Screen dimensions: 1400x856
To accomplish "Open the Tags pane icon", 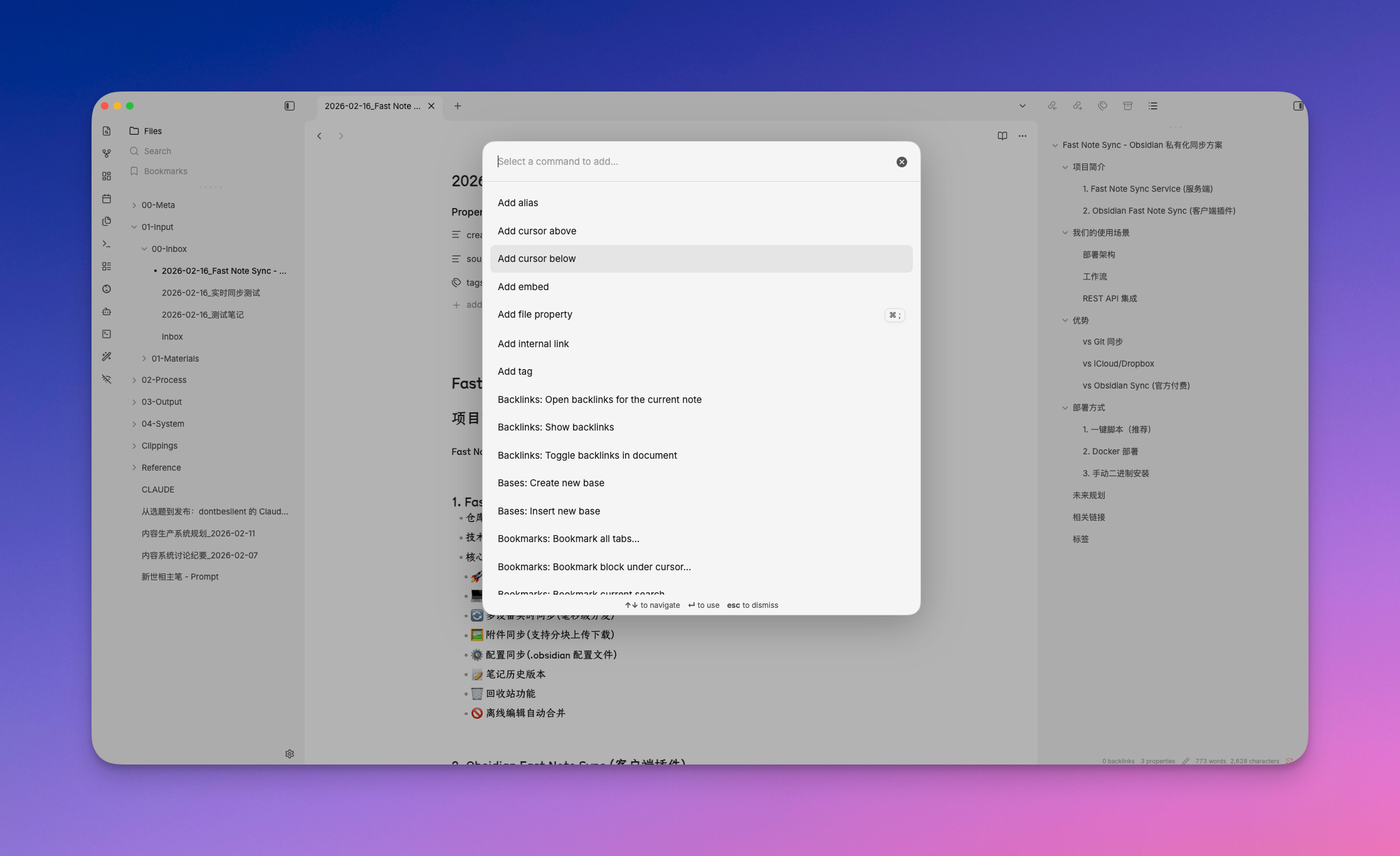I will pyautogui.click(x=1102, y=106).
